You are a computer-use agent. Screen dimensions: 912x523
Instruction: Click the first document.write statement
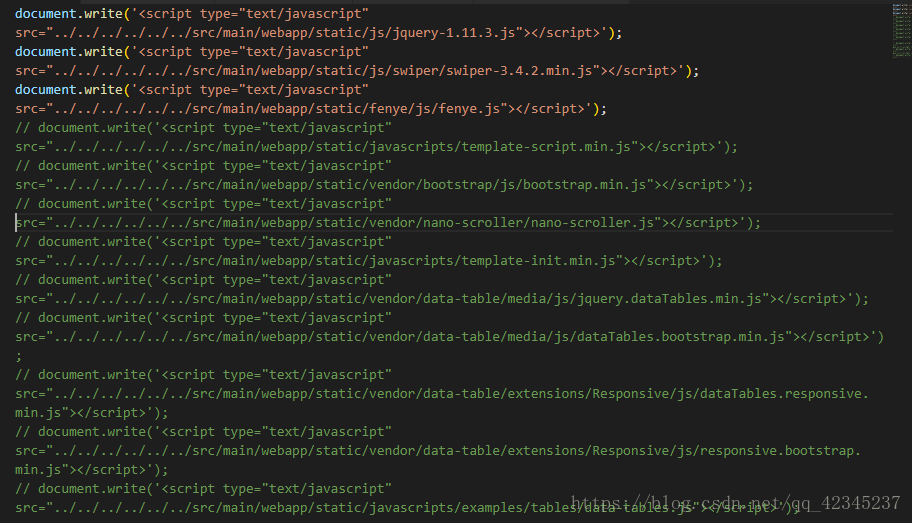[x=192, y=13]
